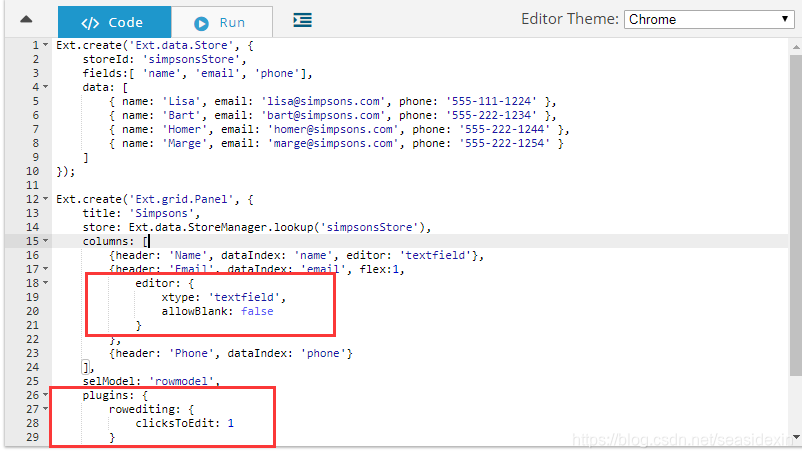Click the 'Simpsons' title string
Screen dimensions: 802x458
pyautogui.click(x=162, y=213)
